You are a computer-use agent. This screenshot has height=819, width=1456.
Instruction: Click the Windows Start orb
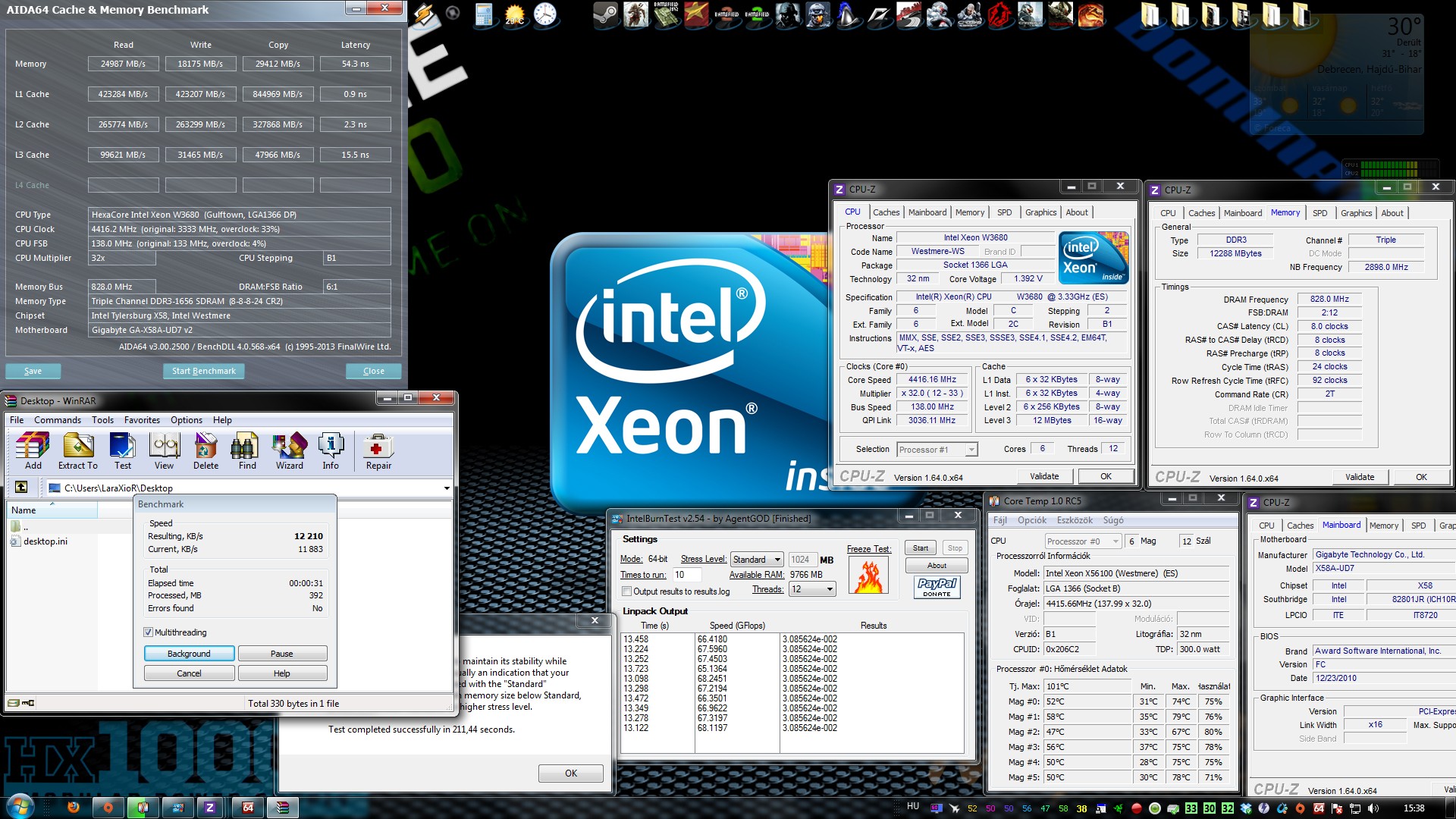pos(19,807)
